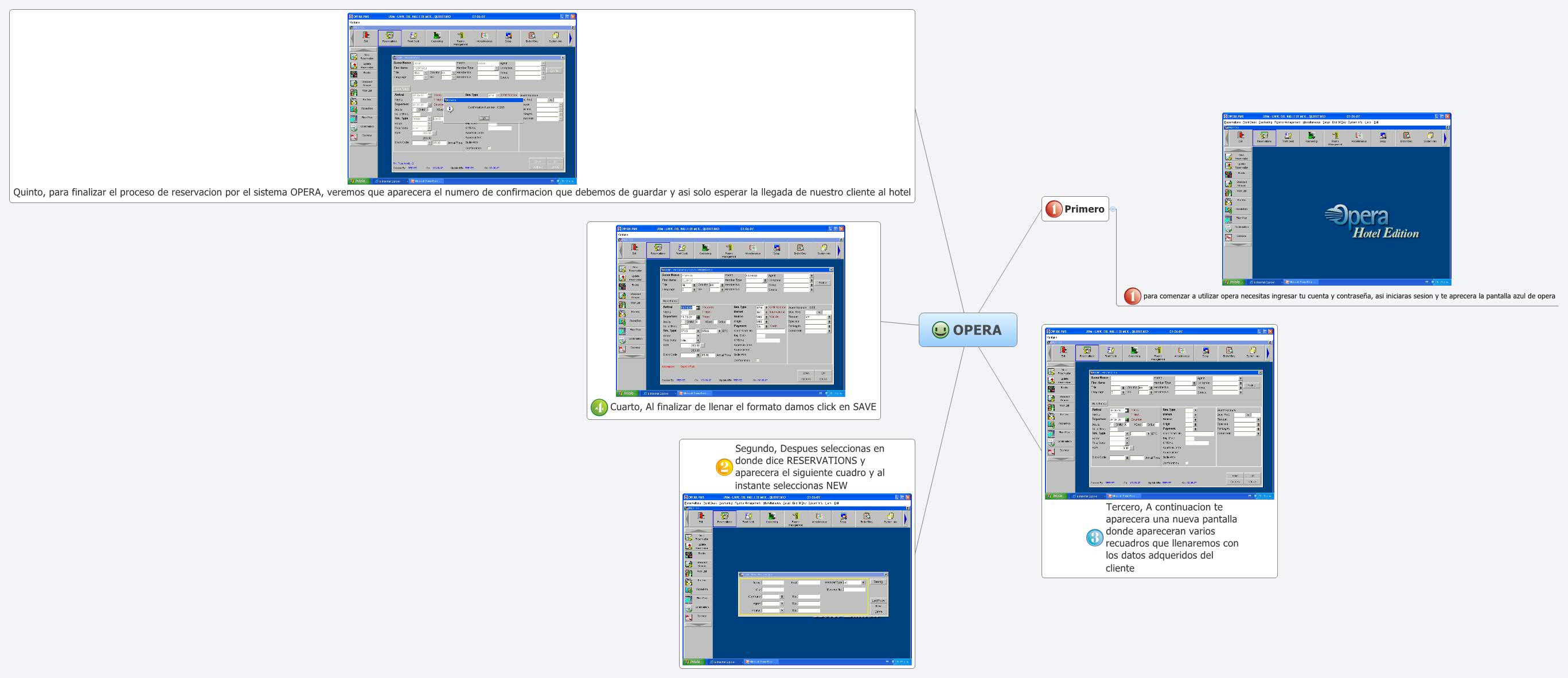Viewport: 1568px width, 678px height.
Task: Select 'para comenzar a utilizar opera' subtopic text
Action: coord(1348,297)
